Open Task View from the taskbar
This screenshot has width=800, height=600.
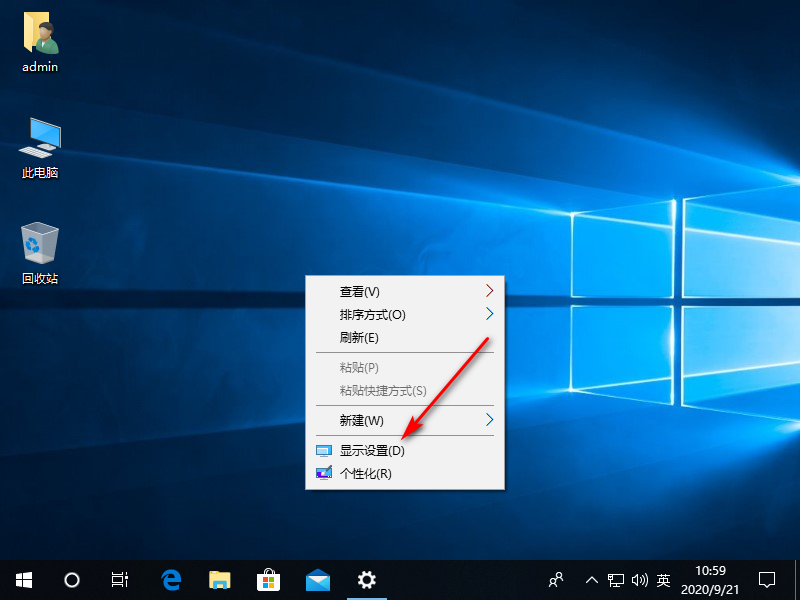tap(119, 580)
